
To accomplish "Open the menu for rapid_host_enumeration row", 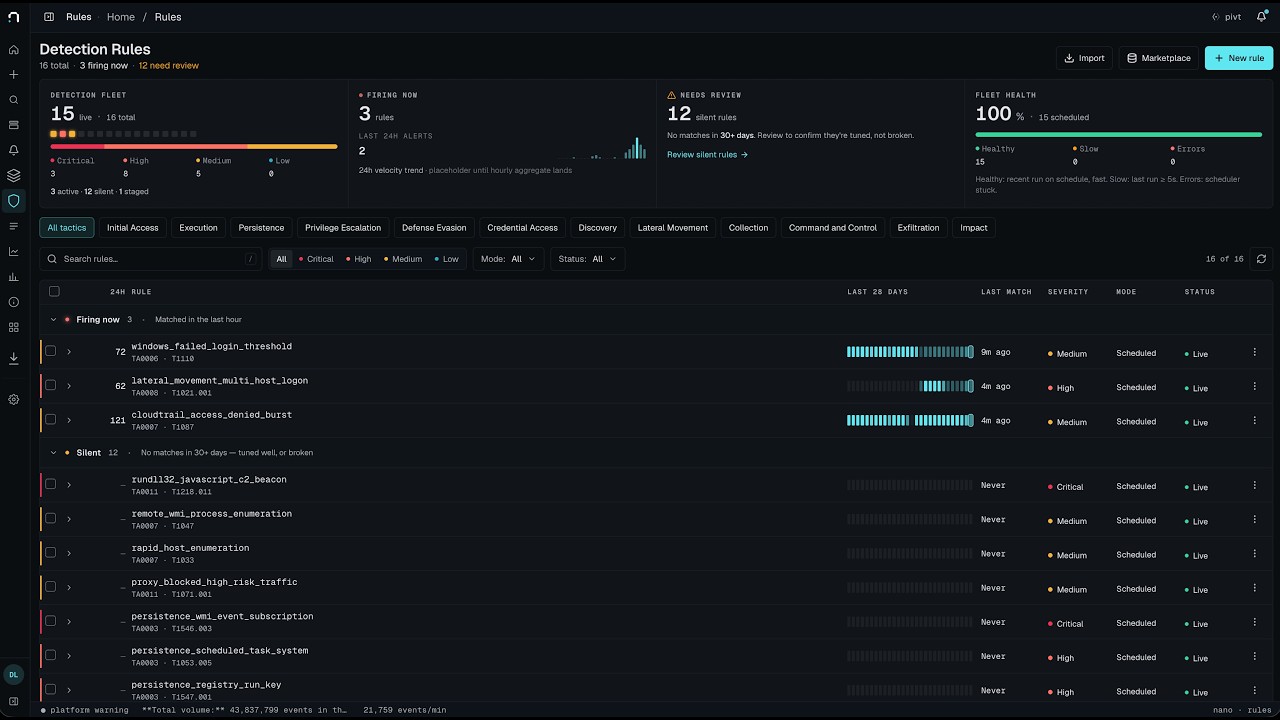I will point(1254,553).
